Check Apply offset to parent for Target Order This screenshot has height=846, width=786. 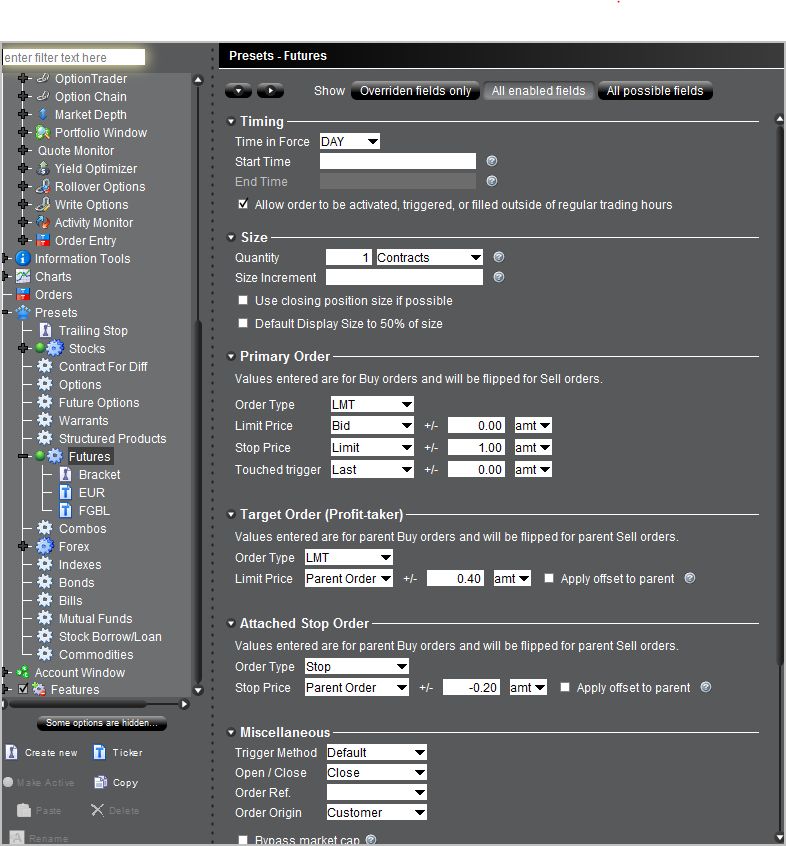click(549, 578)
